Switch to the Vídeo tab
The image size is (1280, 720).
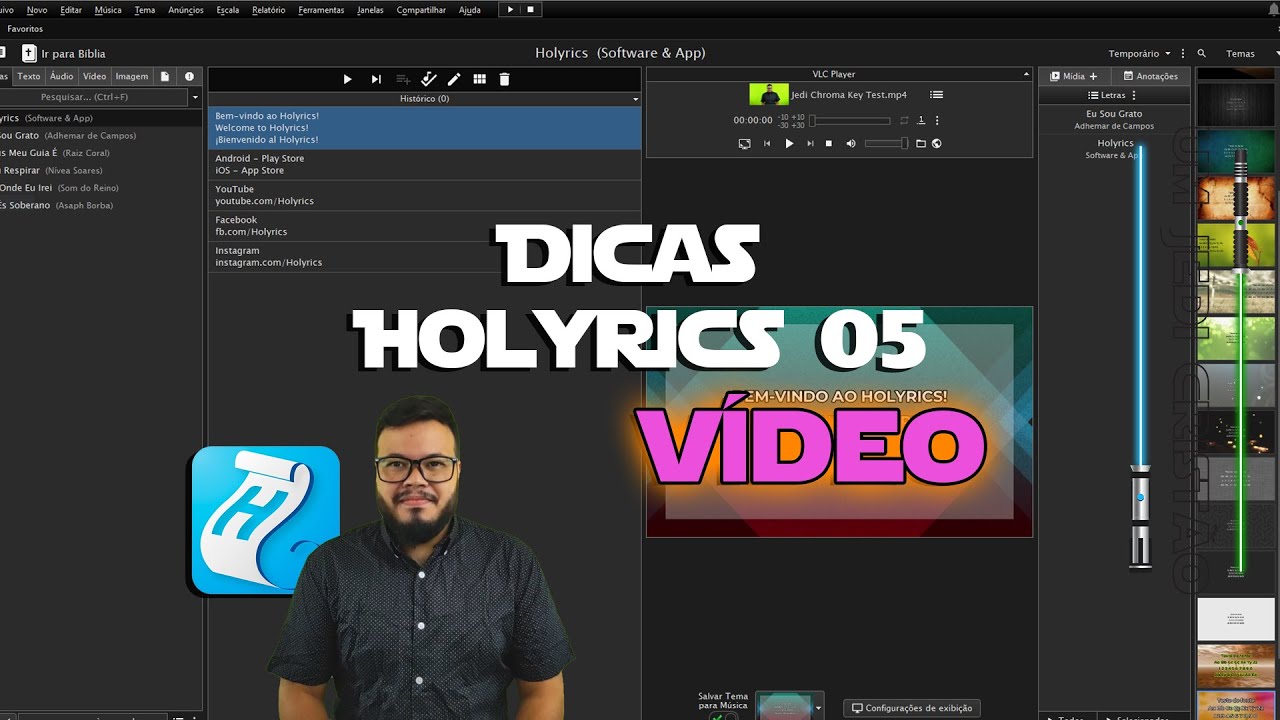click(95, 76)
